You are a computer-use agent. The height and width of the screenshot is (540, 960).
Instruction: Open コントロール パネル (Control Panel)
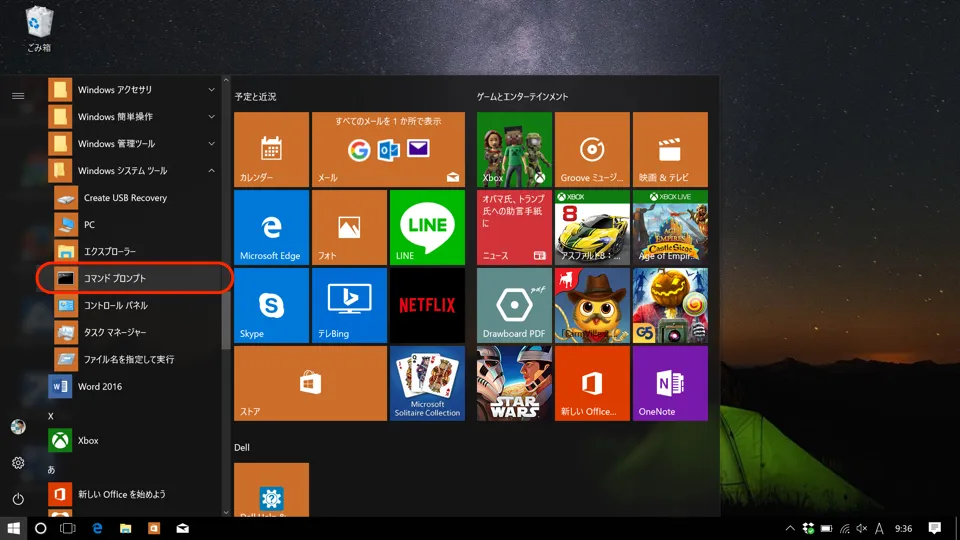(x=135, y=305)
